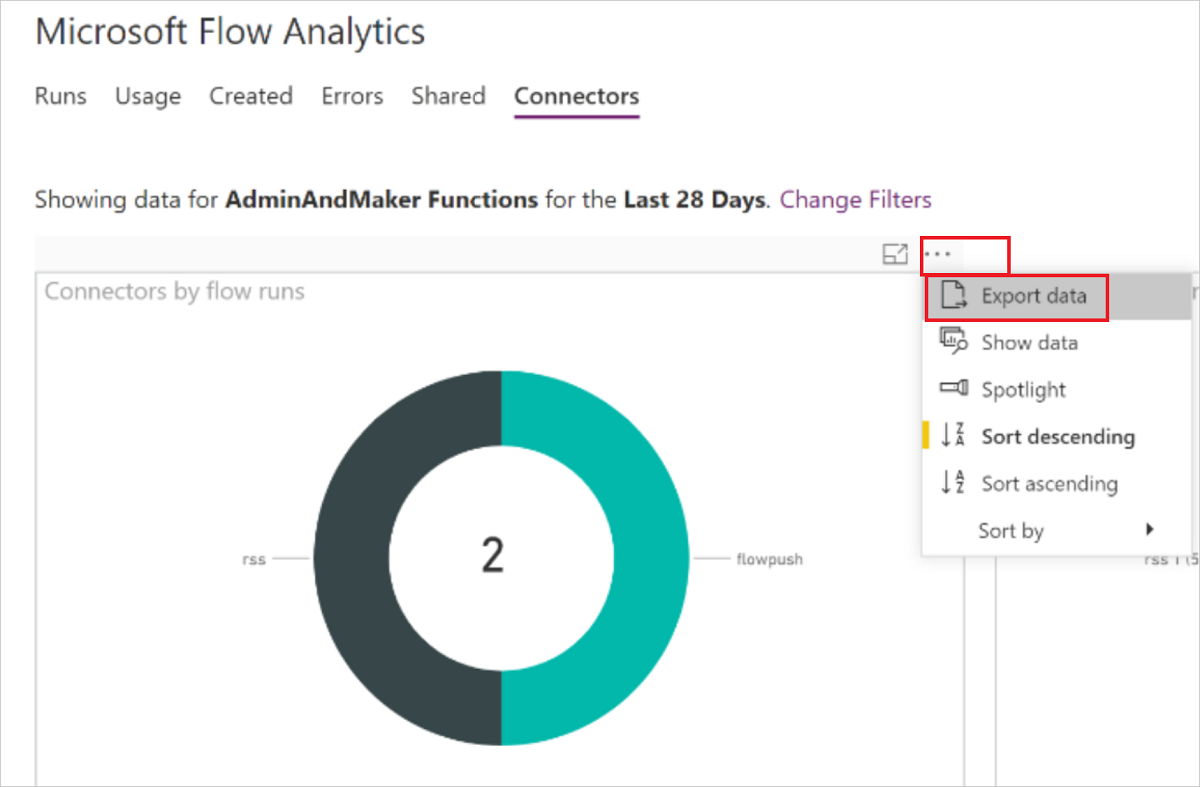Open the Usage tab

tap(148, 96)
